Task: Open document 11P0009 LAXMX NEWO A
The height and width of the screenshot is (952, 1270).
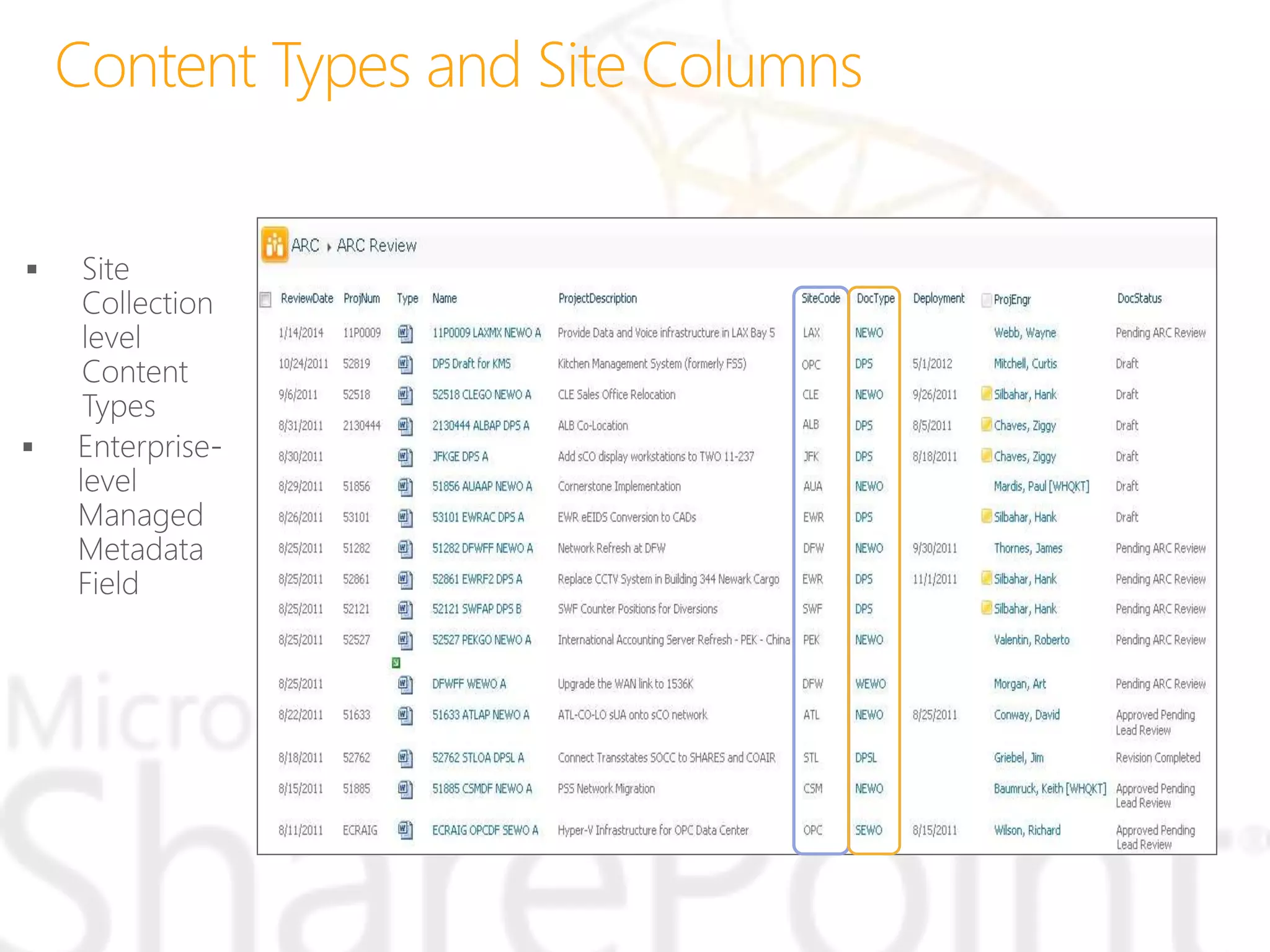Action: [x=486, y=333]
